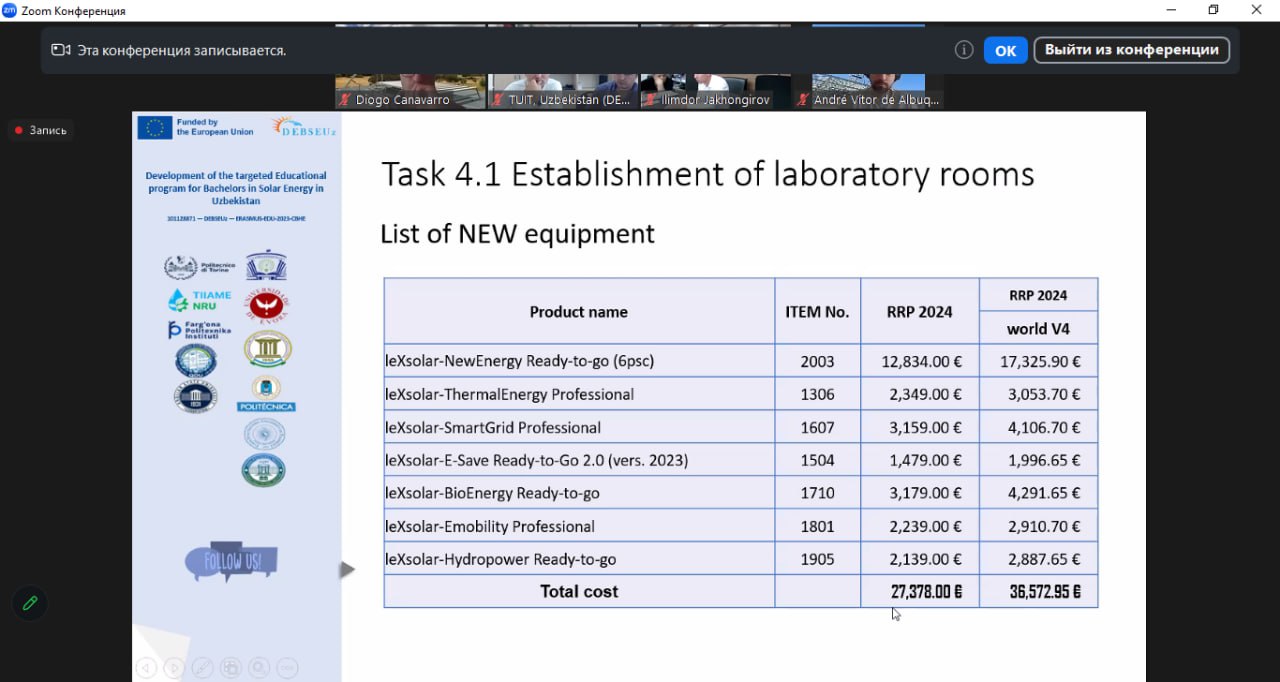Screen dimensions: 1280x682
Task: Click the 17,325.90 € price cell
Action: (1039, 361)
